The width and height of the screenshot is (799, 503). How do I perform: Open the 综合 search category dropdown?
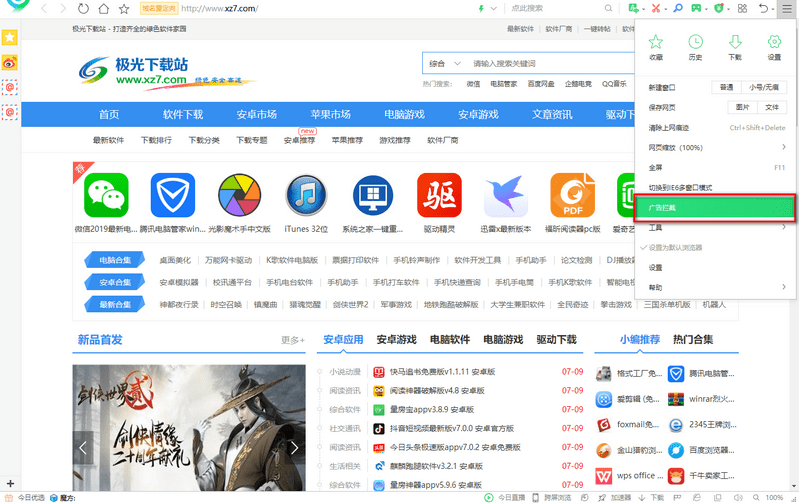click(x=444, y=64)
